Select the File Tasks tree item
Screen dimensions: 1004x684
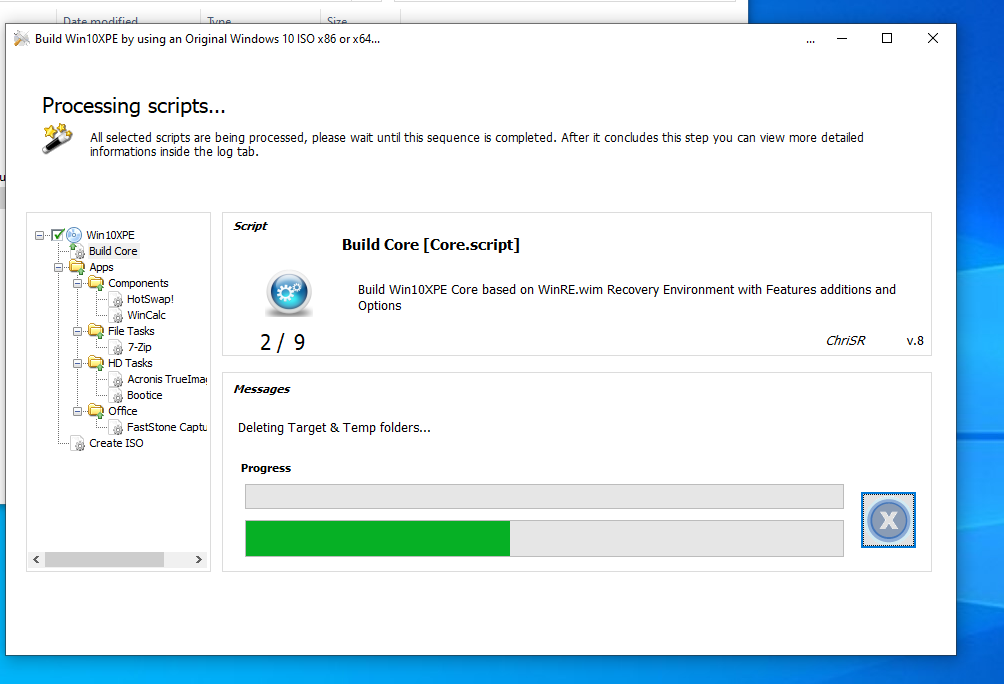coord(131,331)
